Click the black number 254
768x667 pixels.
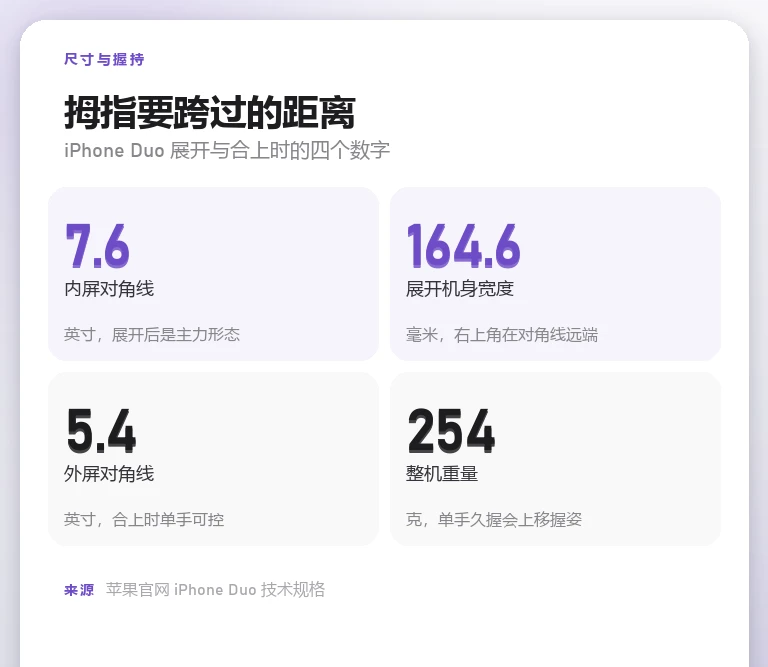click(451, 431)
